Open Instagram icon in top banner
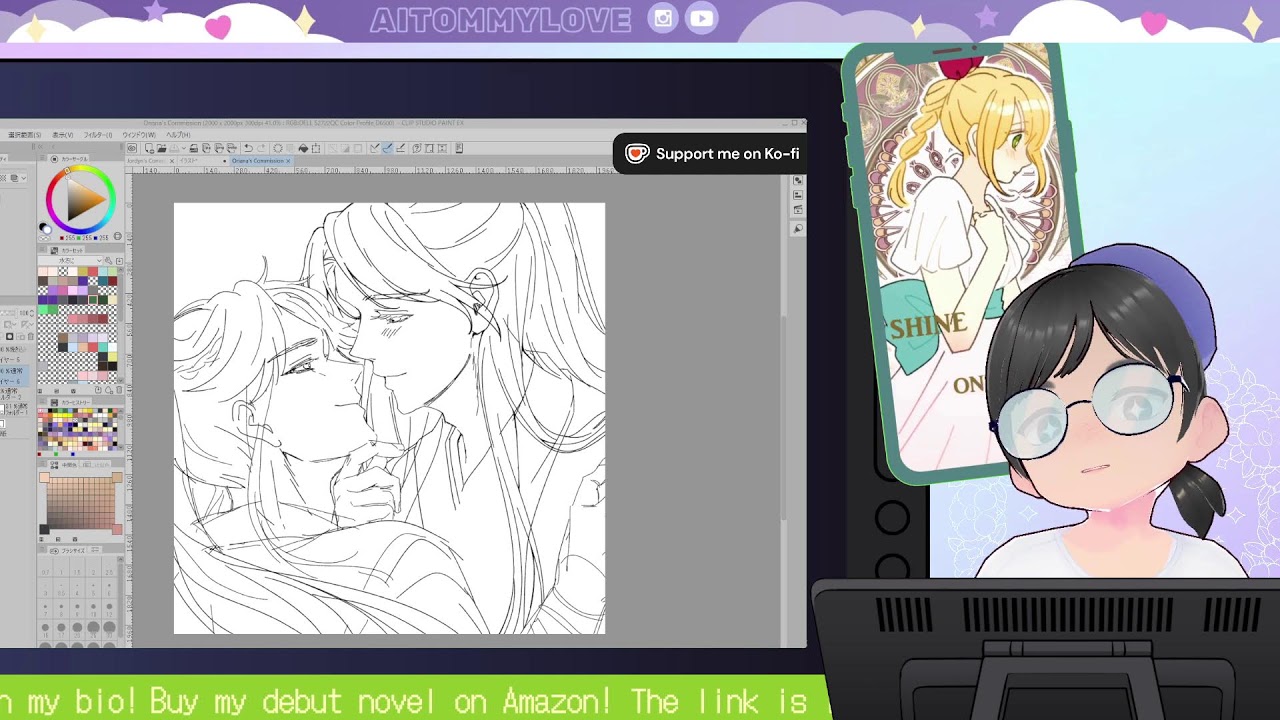 point(663,18)
